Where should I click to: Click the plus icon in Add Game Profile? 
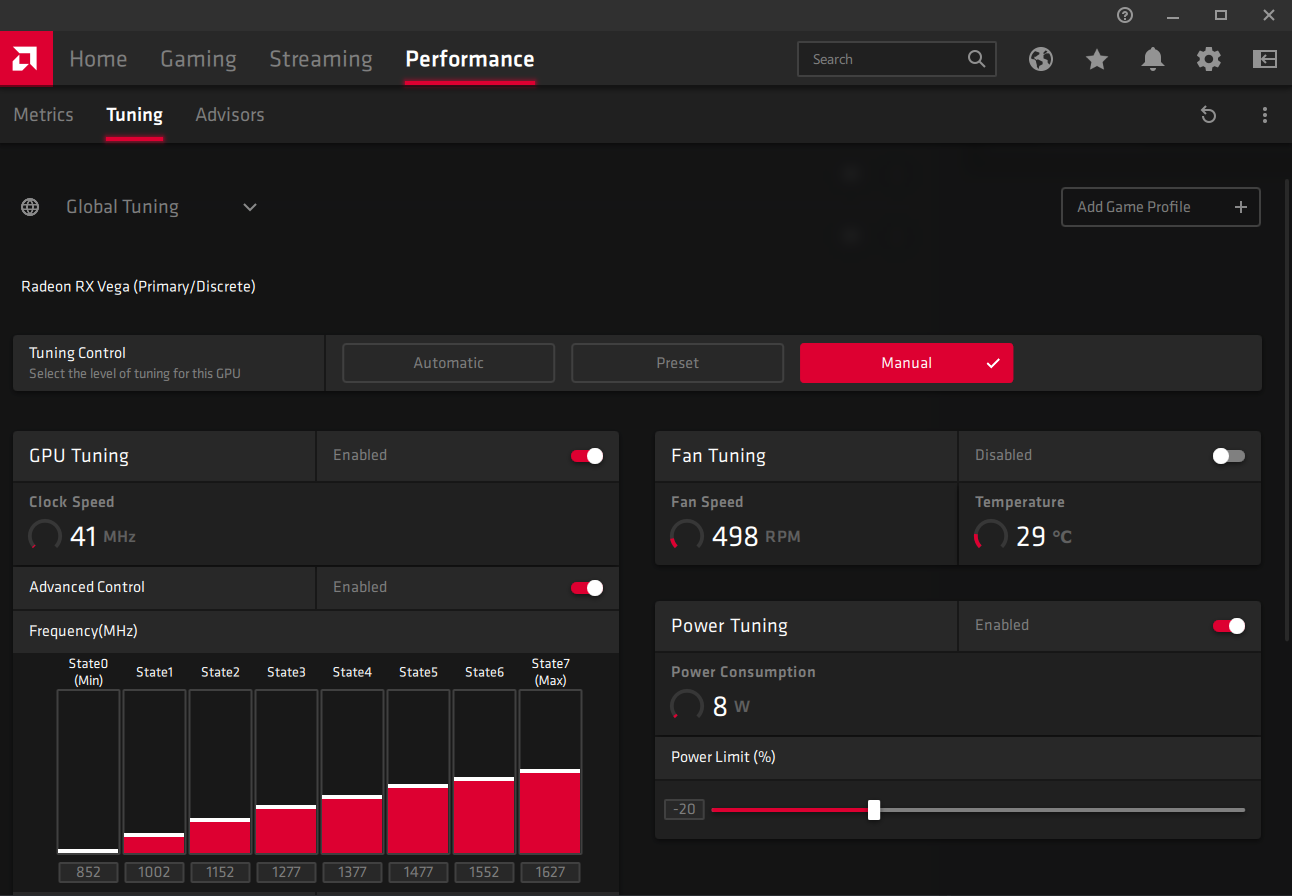(x=1241, y=207)
